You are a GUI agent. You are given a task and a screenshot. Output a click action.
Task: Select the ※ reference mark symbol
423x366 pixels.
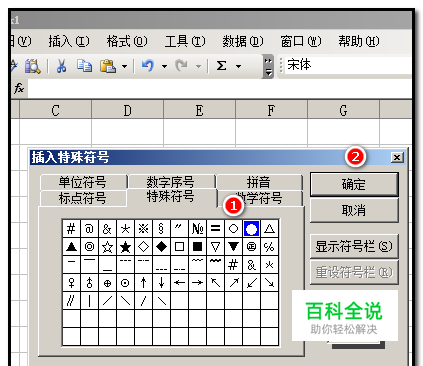pyautogui.click(x=143, y=229)
